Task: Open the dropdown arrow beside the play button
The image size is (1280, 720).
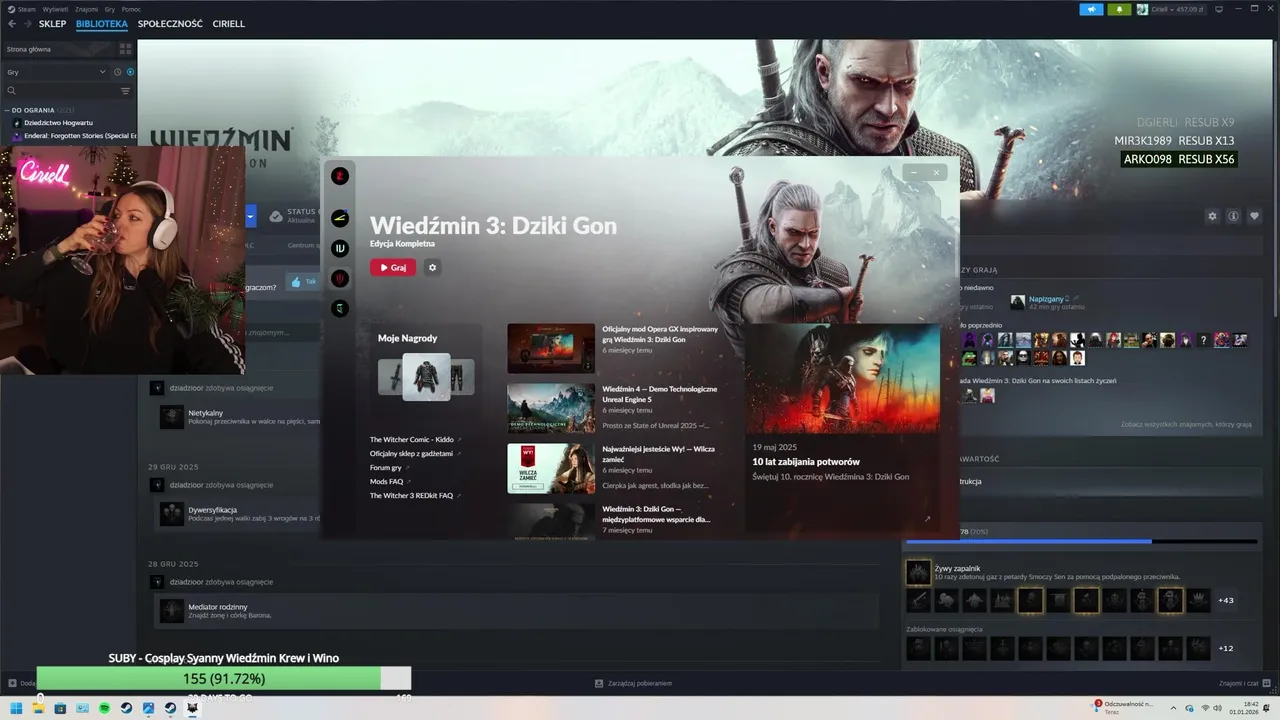Action: pyautogui.click(x=250, y=216)
